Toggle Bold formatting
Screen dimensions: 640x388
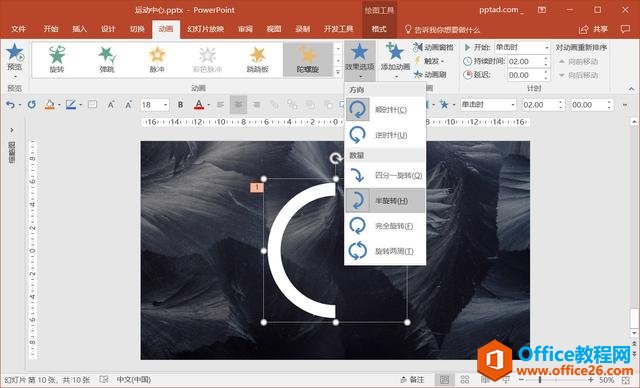click(x=180, y=105)
